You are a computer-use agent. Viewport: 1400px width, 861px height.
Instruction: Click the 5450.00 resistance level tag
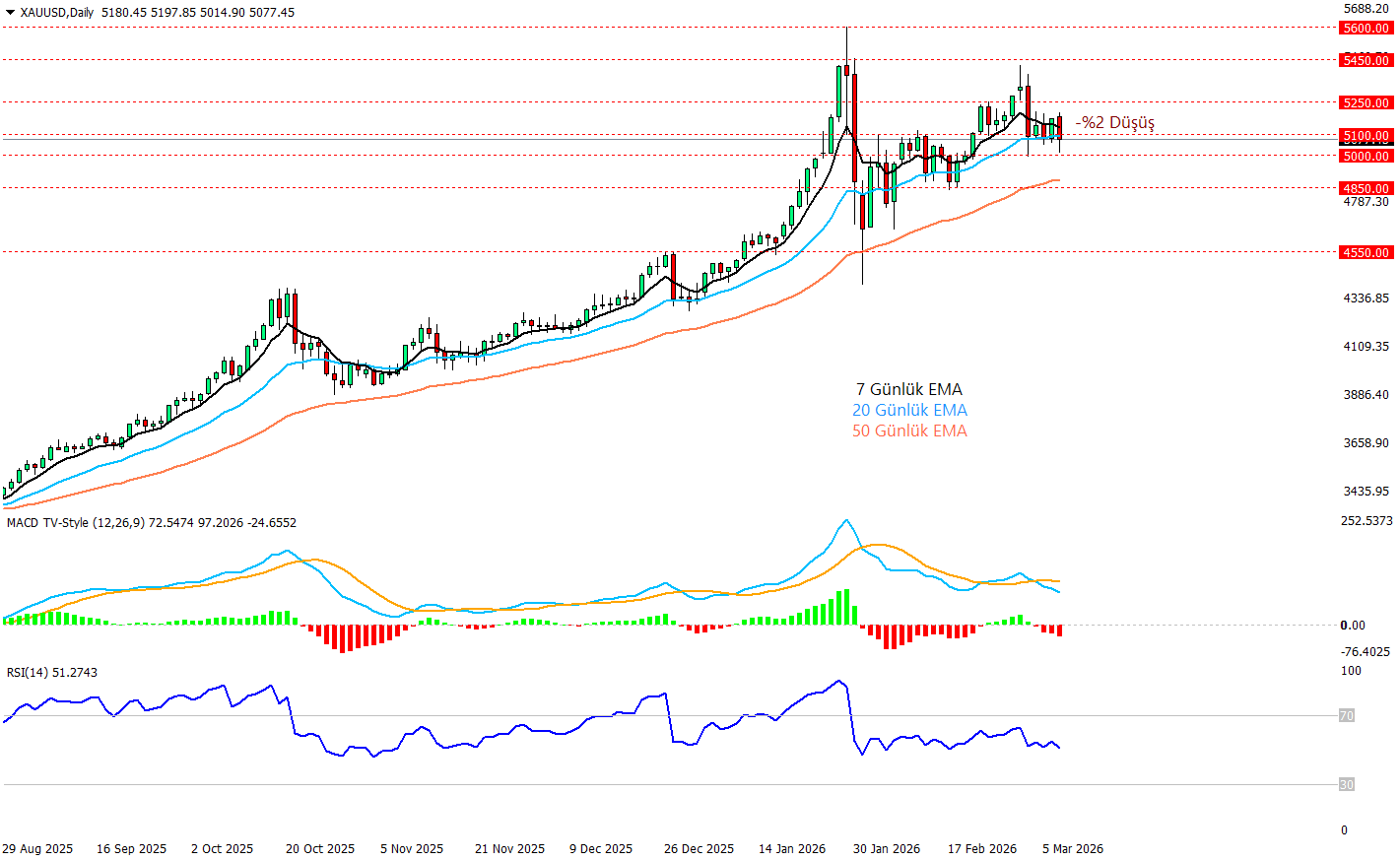pyautogui.click(x=1366, y=60)
